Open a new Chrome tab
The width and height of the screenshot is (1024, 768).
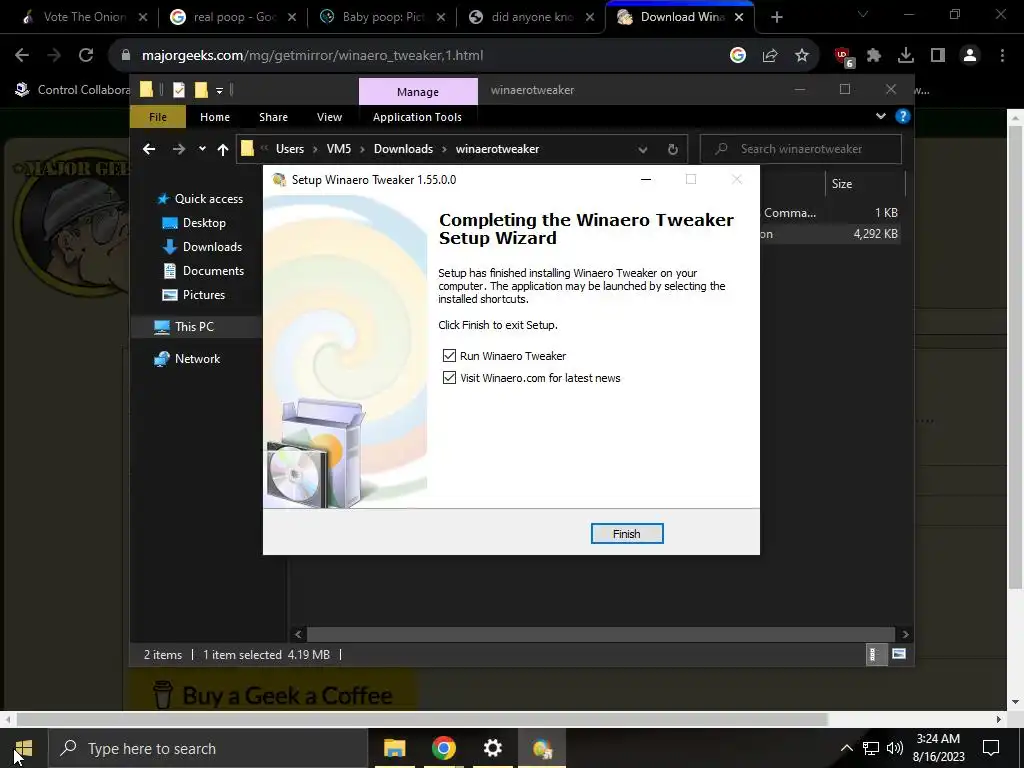pos(776,18)
